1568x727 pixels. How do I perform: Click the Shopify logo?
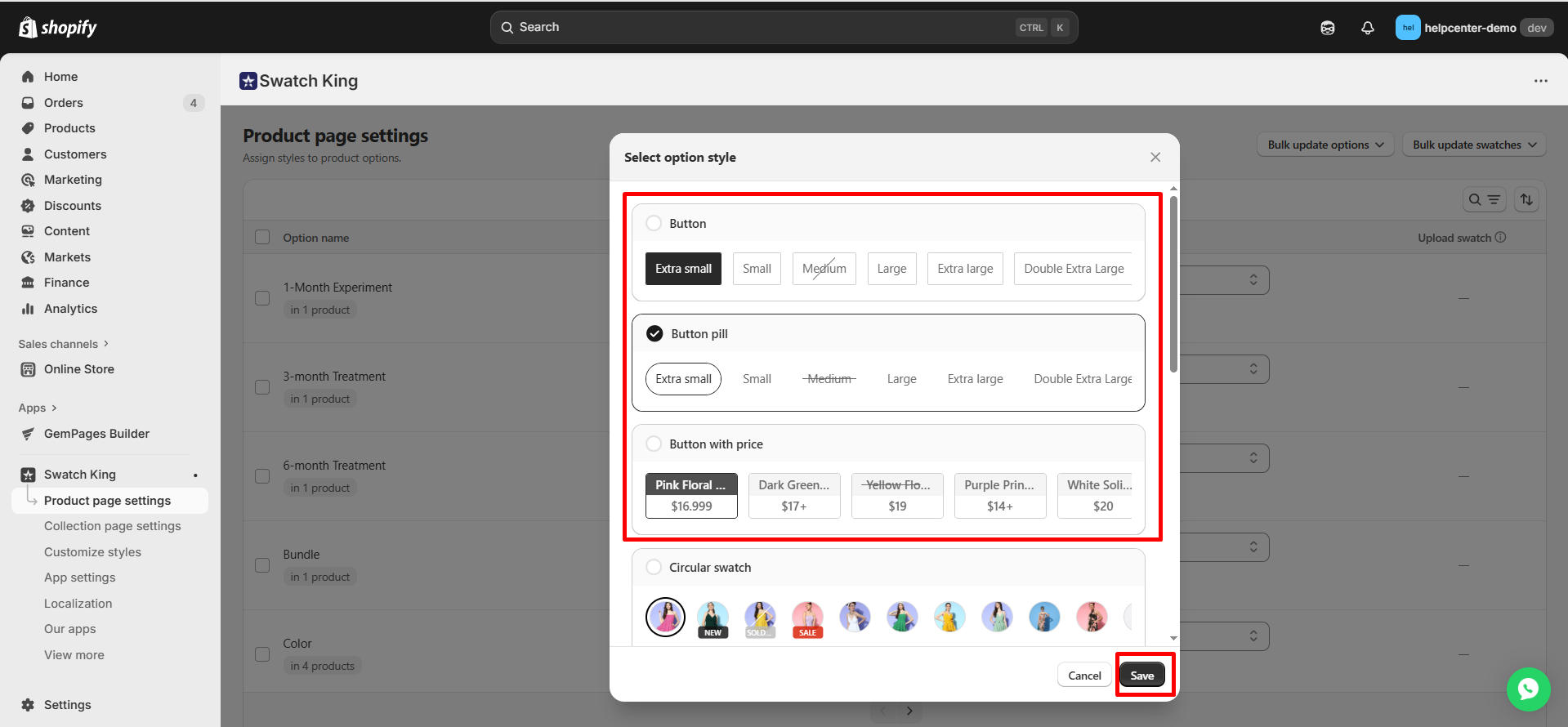[x=57, y=28]
